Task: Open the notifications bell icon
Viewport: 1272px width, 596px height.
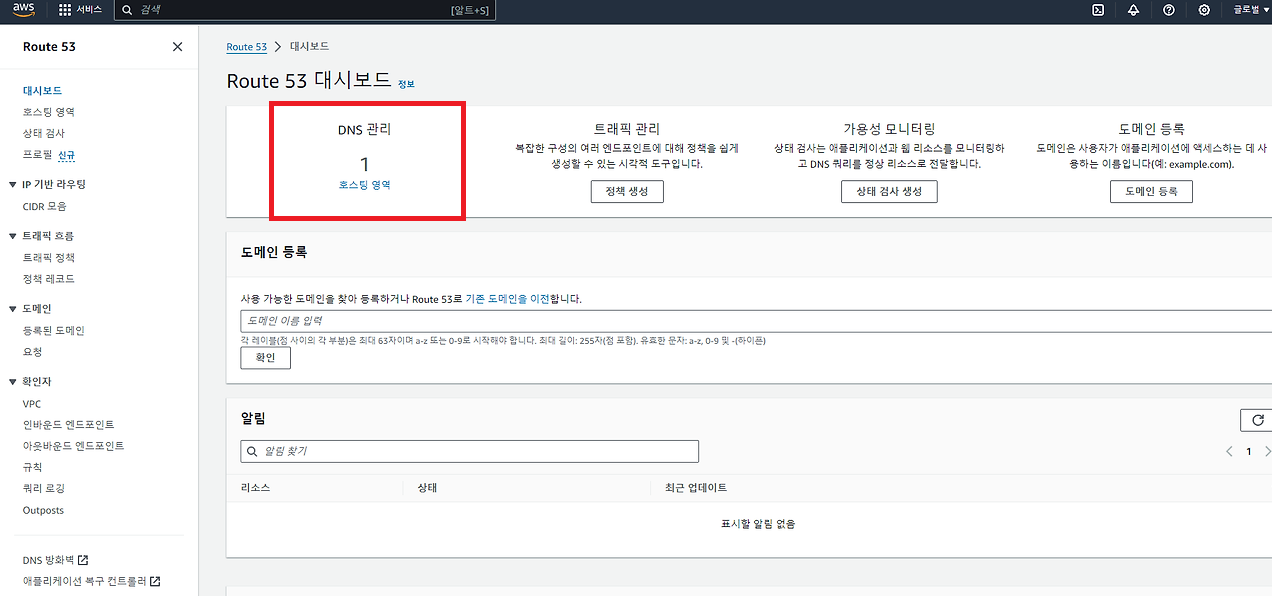Action: (x=1133, y=10)
